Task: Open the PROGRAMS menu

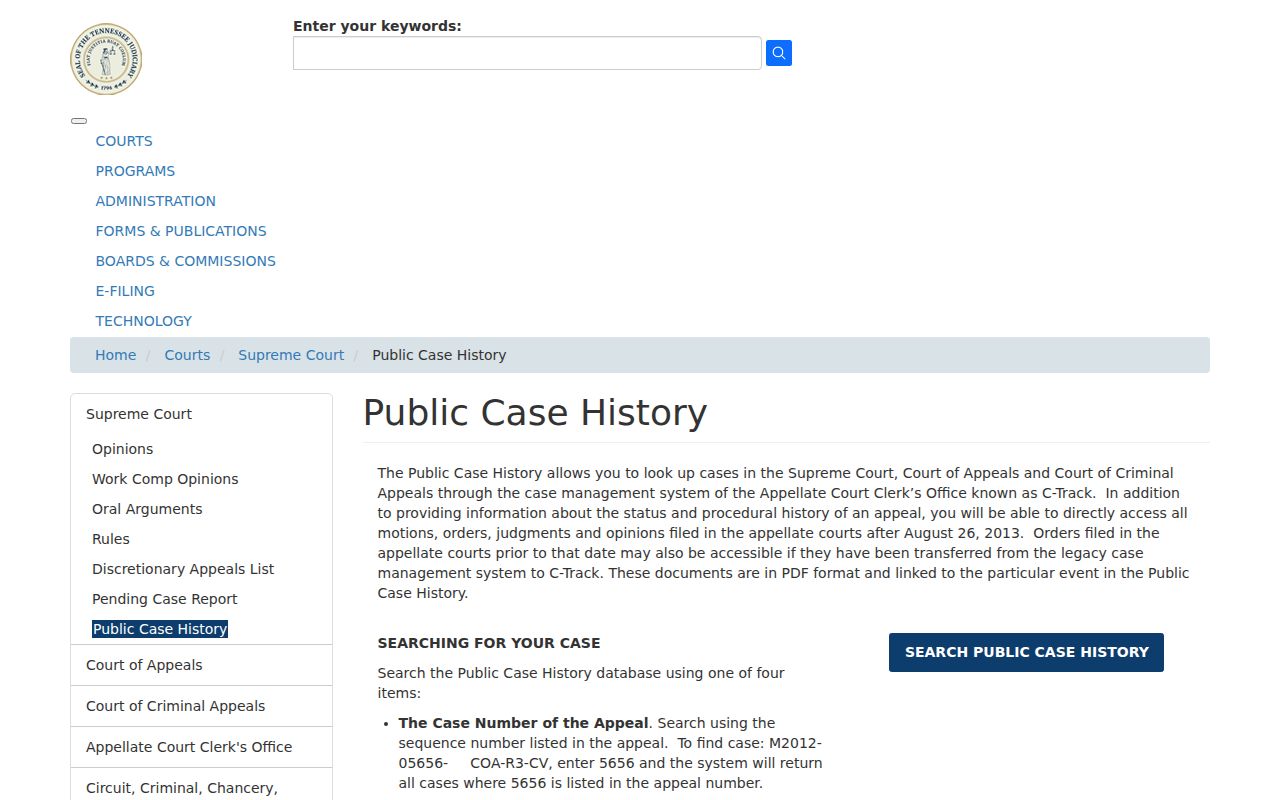Action: tap(135, 171)
